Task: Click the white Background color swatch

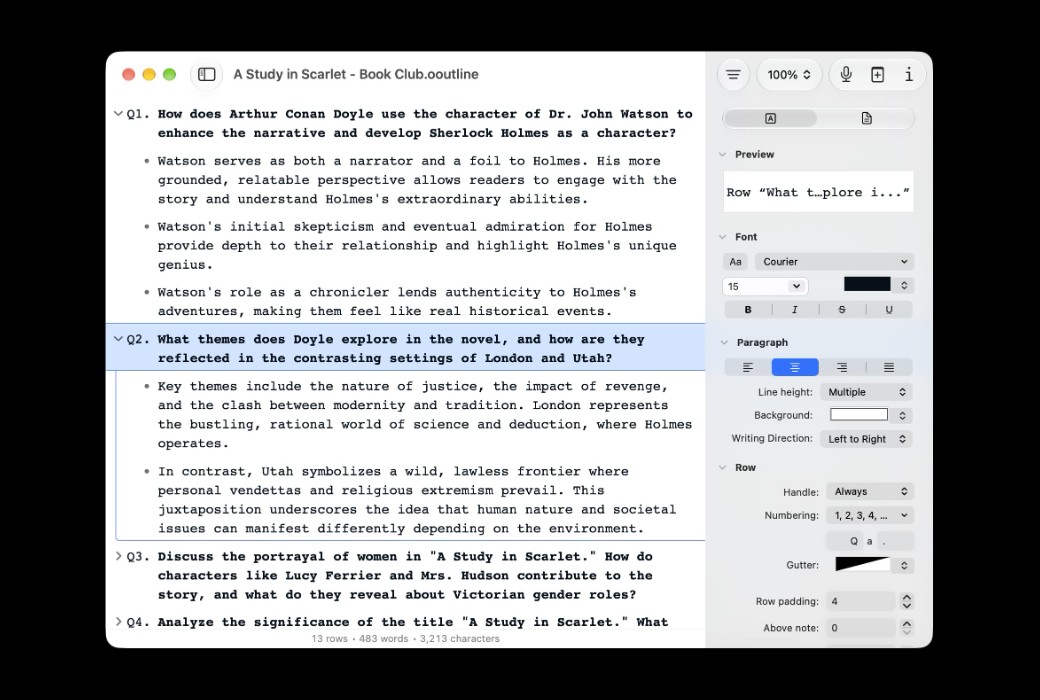Action: [858, 415]
